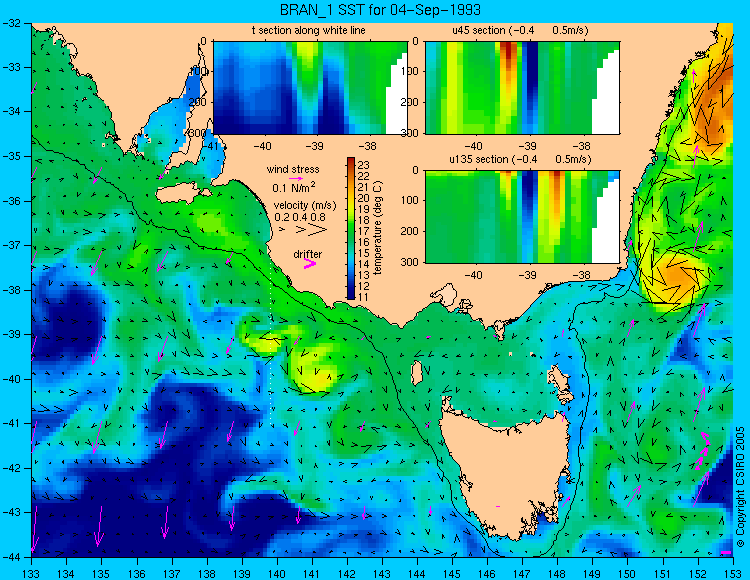Click latitude axis label -36

pos(13,201)
